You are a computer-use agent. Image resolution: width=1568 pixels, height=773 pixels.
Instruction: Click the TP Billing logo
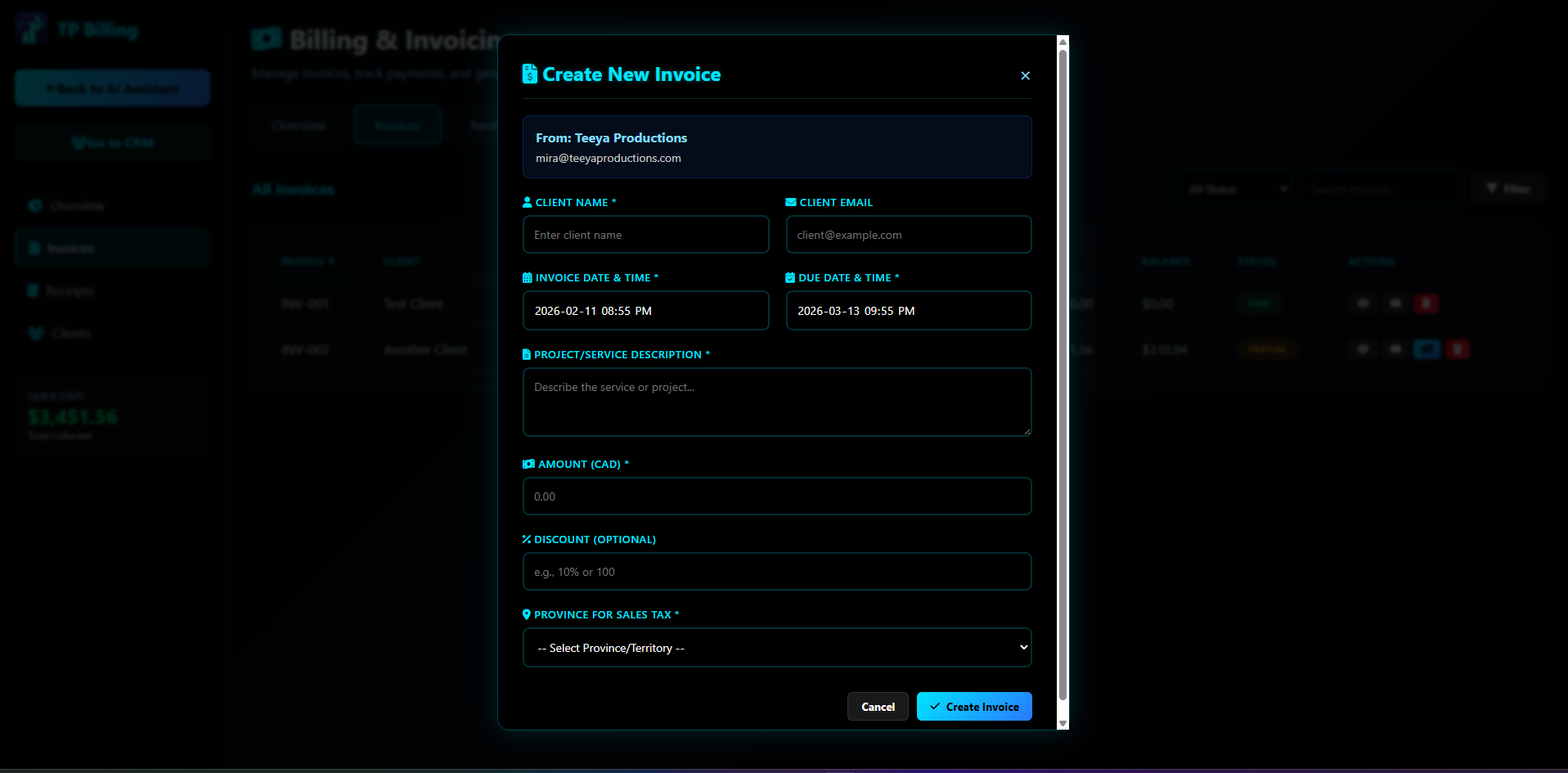(76, 28)
